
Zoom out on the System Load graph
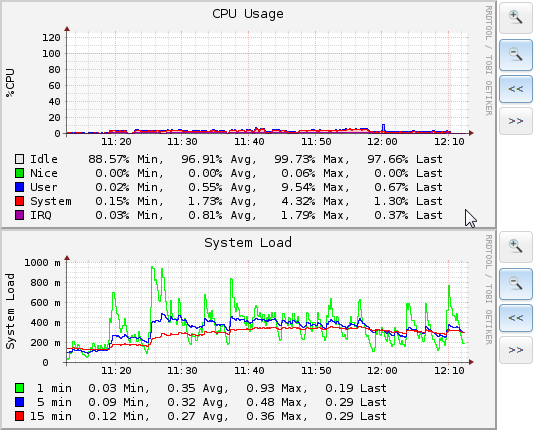(516, 284)
